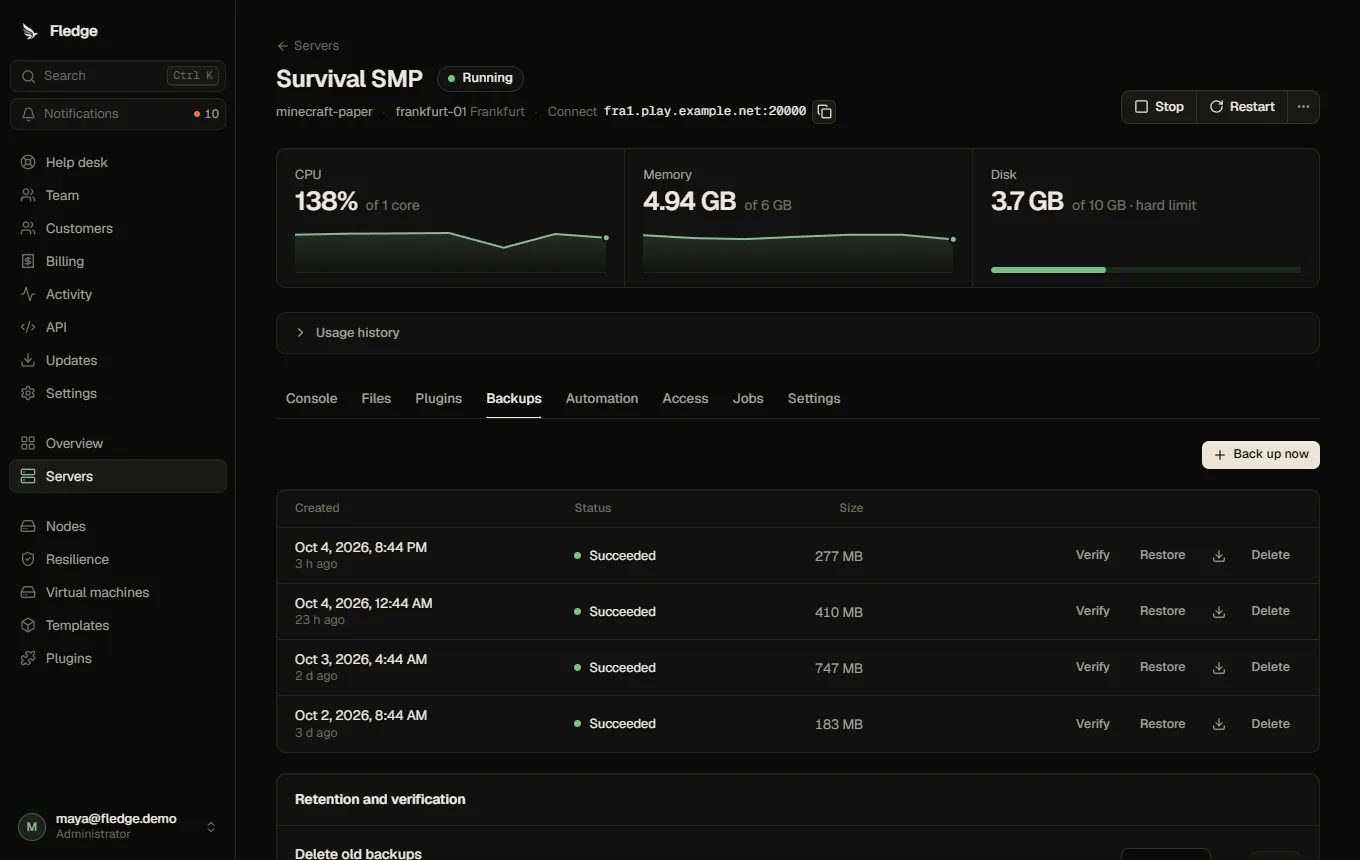Open Resilience page
Viewport: 1360px width, 860px height.
tap(118, 559)
